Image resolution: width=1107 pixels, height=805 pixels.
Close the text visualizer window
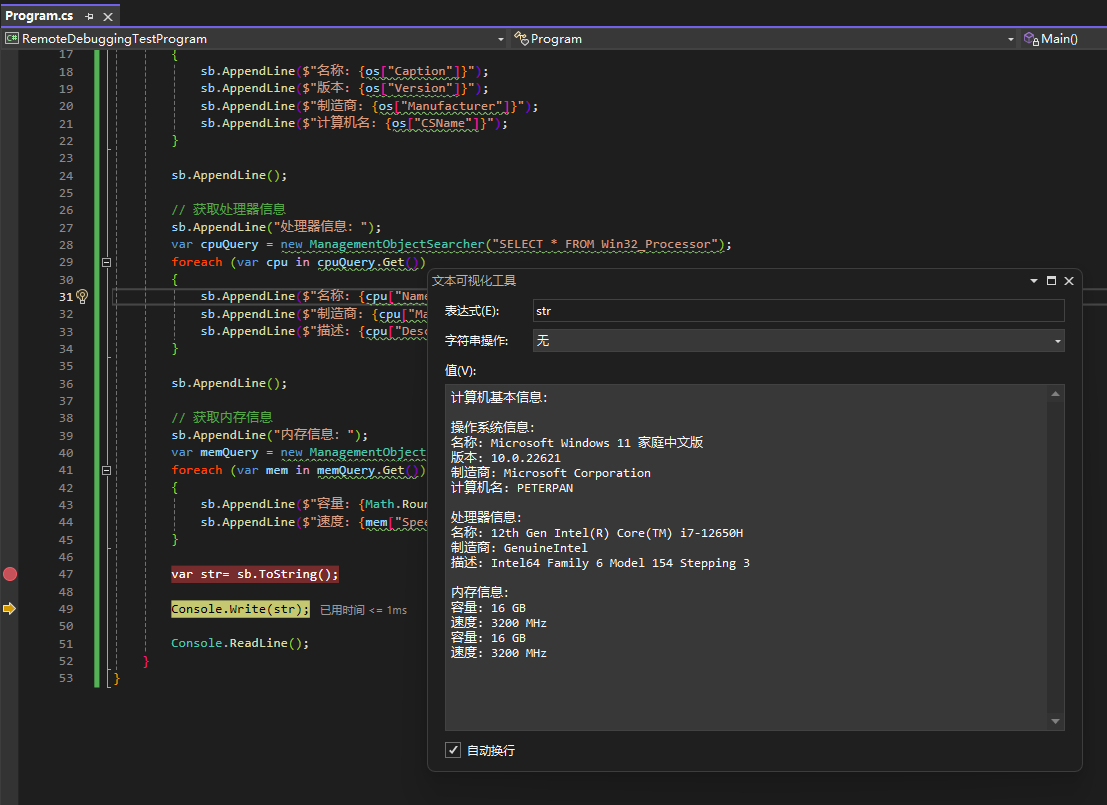click(1069, 281)
